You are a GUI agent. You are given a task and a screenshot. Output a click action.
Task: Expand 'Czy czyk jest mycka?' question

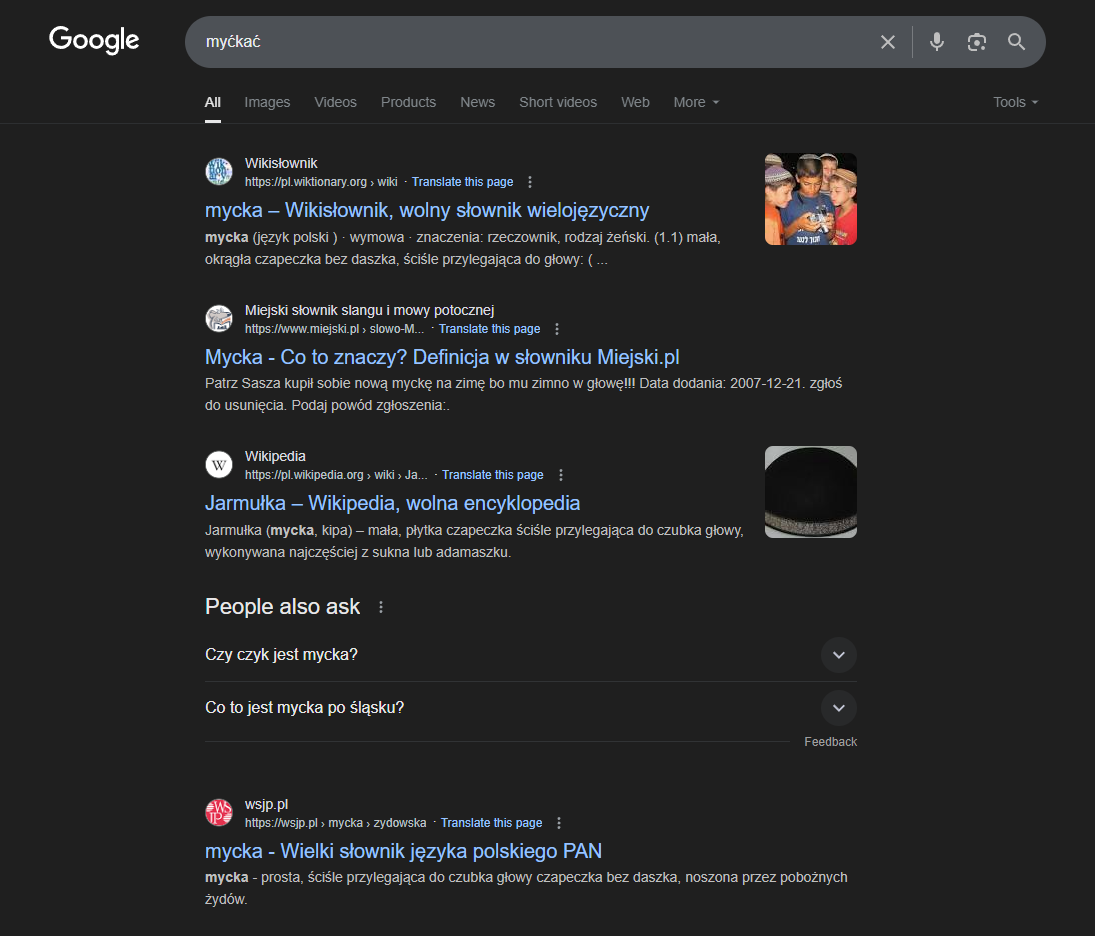click(531, 655)
